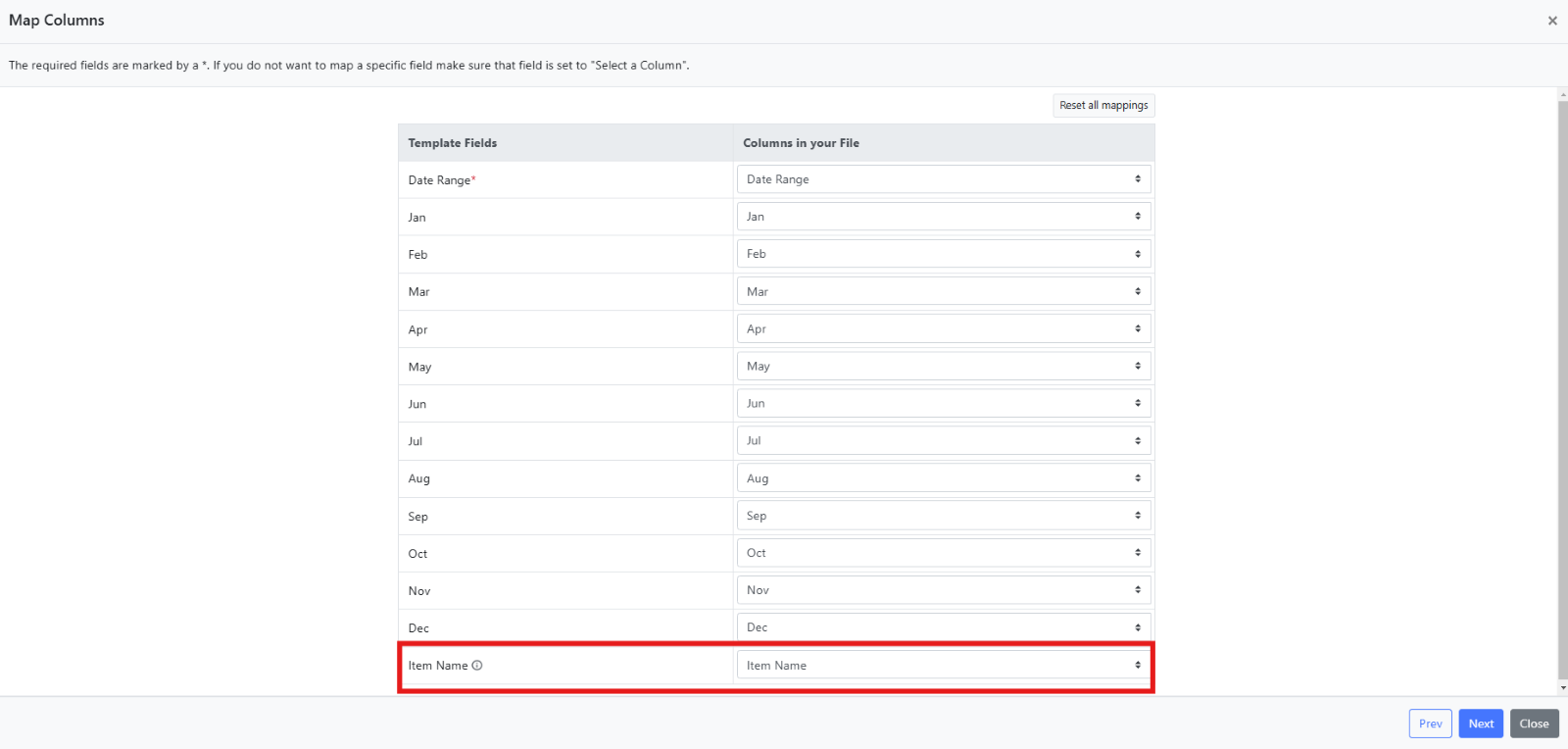Viewport: 1568px width, 749px height.
Task: Click the scrollbar up arrow
Action: click(x=1563, y=93)
